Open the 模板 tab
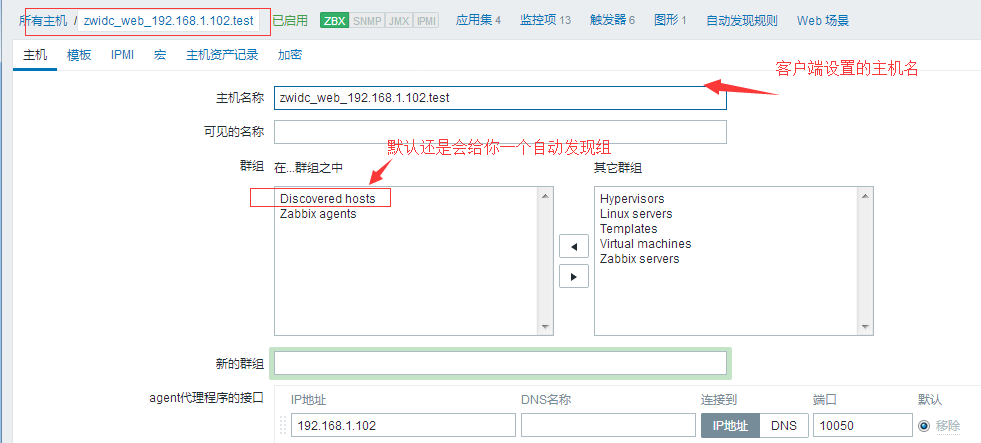 79,55
